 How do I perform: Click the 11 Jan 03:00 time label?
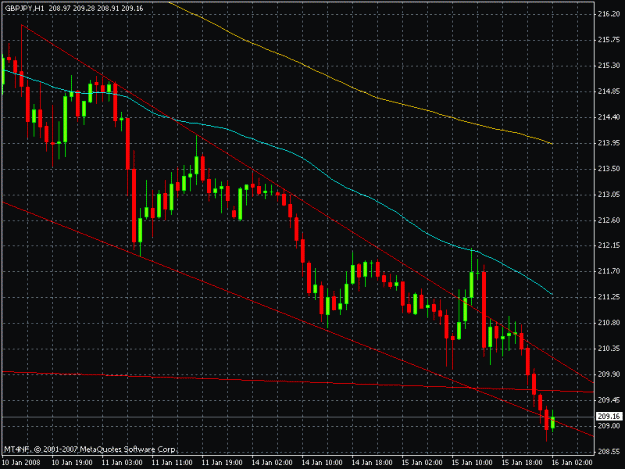(122, 462)
